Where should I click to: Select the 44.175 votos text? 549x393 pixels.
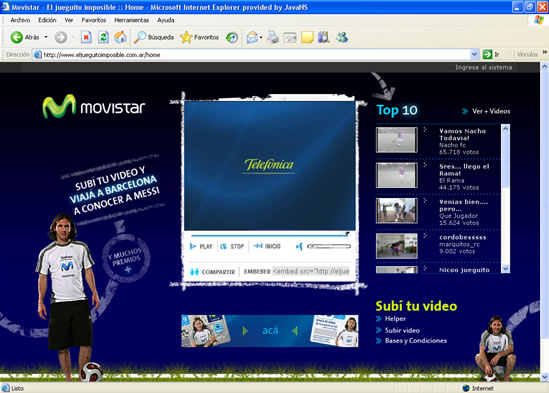coord(458,187)
